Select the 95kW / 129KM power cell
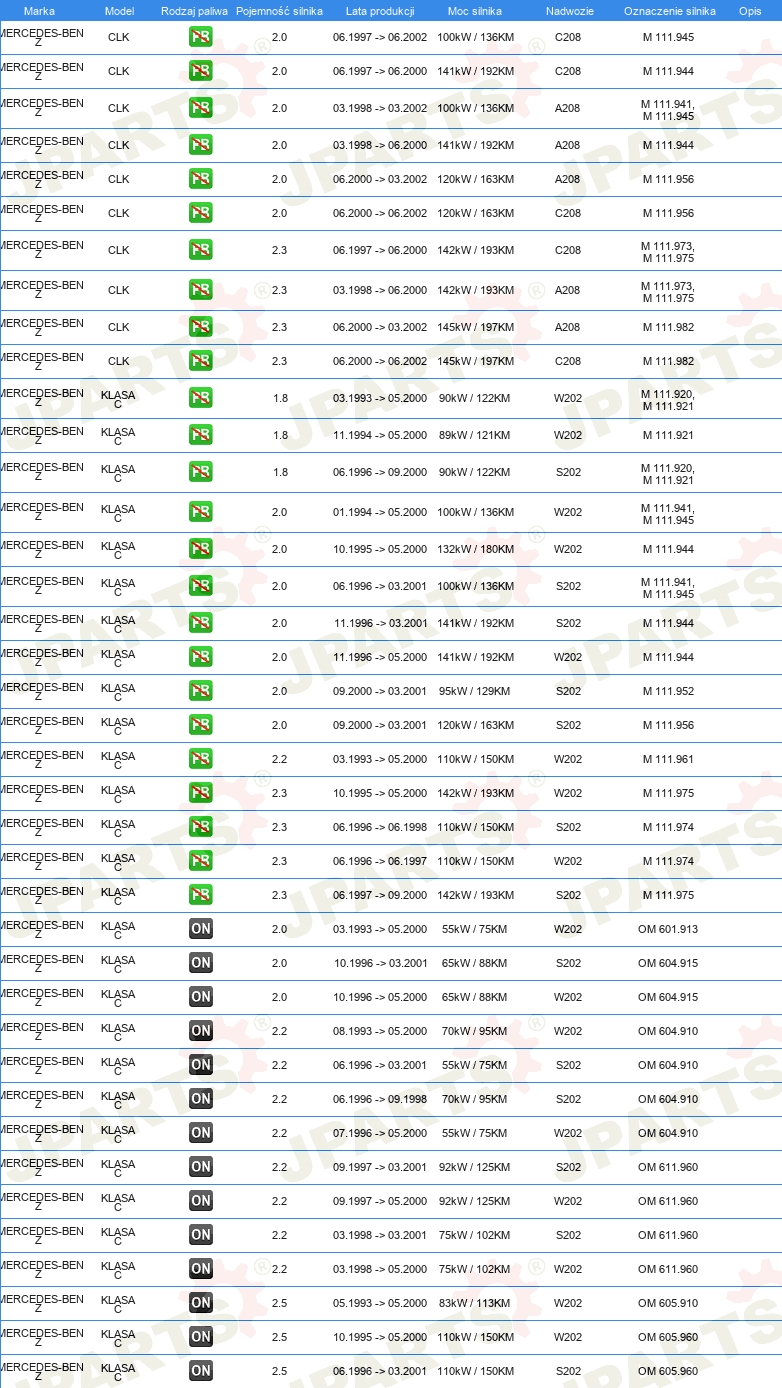782x1388 pixels. tap(475, 691)
